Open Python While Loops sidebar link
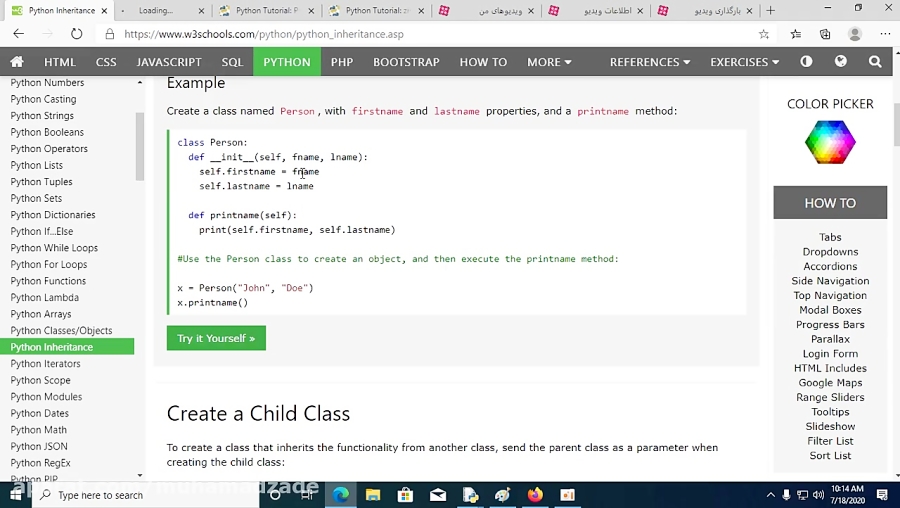The width and height of the screenshot is (900, 508). tap(54, 248)
